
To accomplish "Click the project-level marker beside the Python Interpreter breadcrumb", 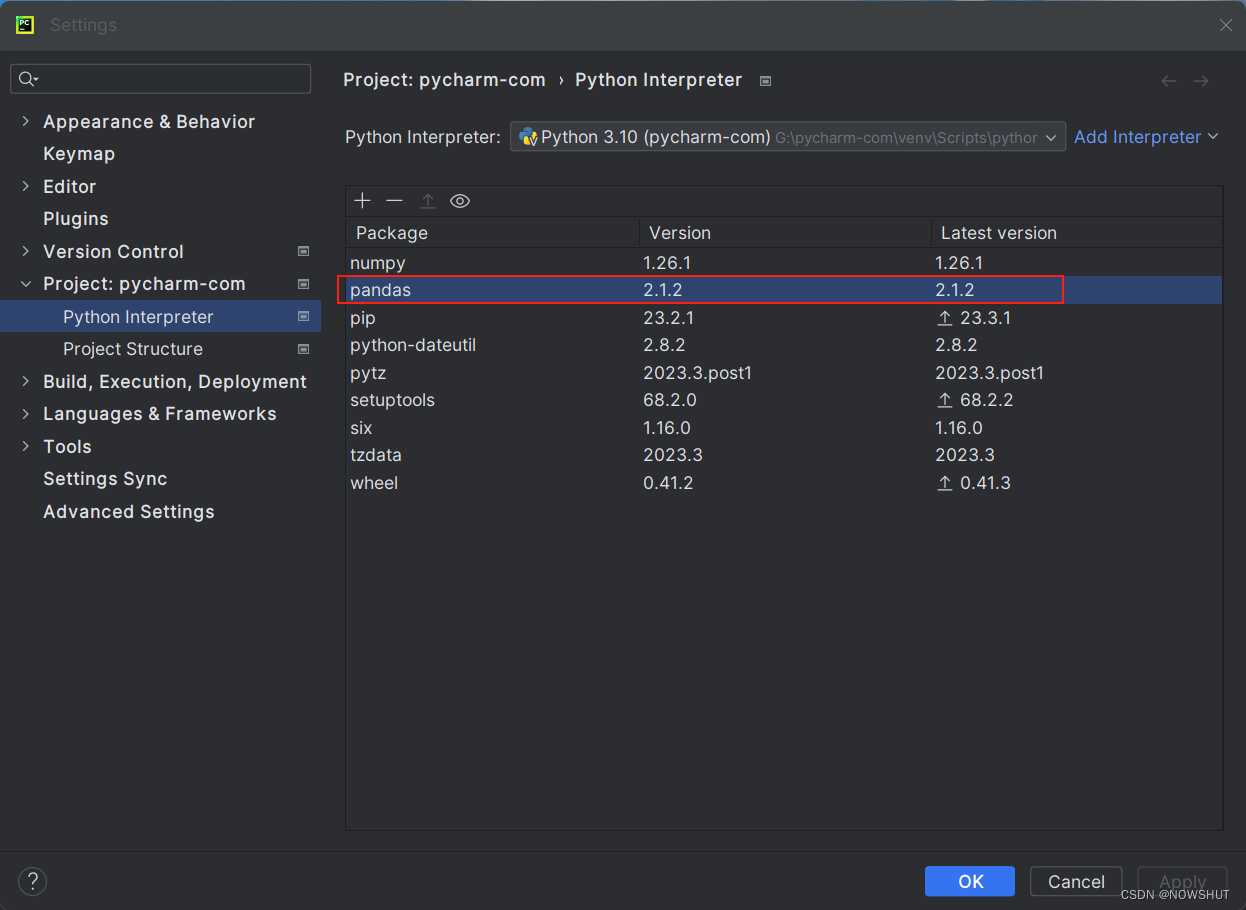I will coord(765,81).
